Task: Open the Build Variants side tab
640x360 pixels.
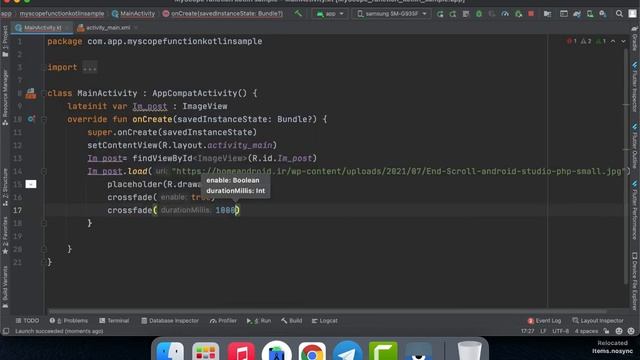Action: click(5, 288)
